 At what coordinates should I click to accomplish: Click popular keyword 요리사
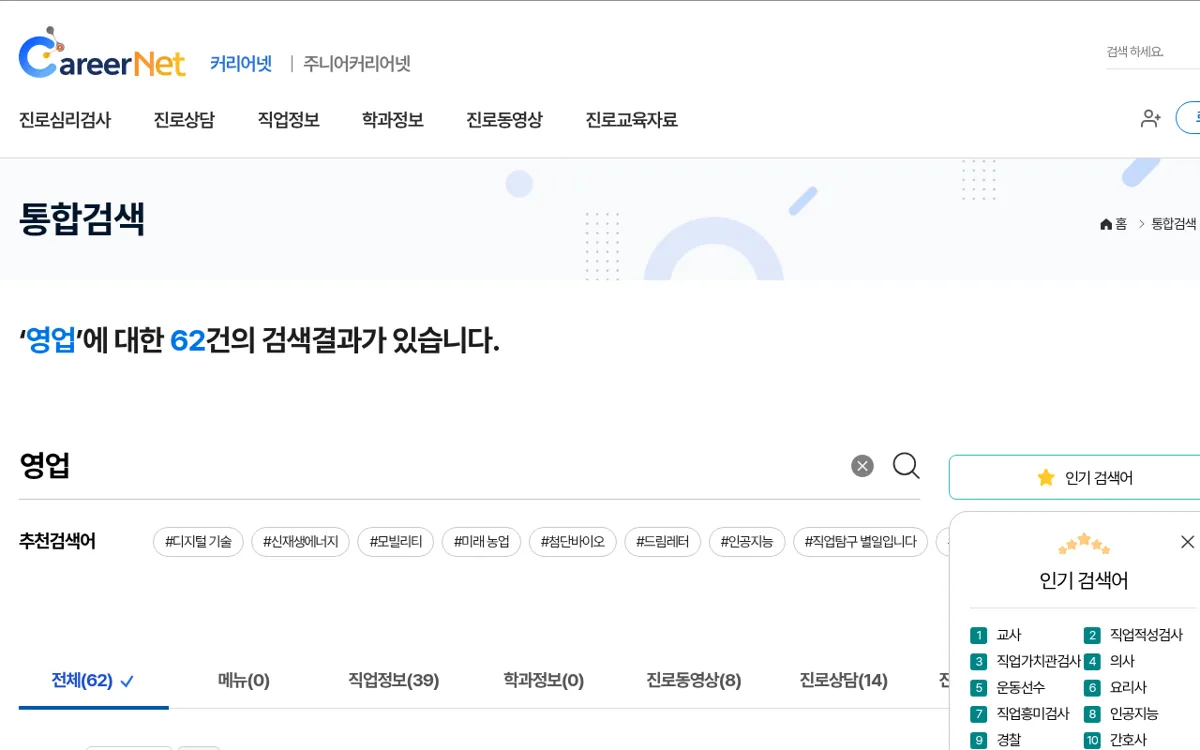(x=1128, y=688)
